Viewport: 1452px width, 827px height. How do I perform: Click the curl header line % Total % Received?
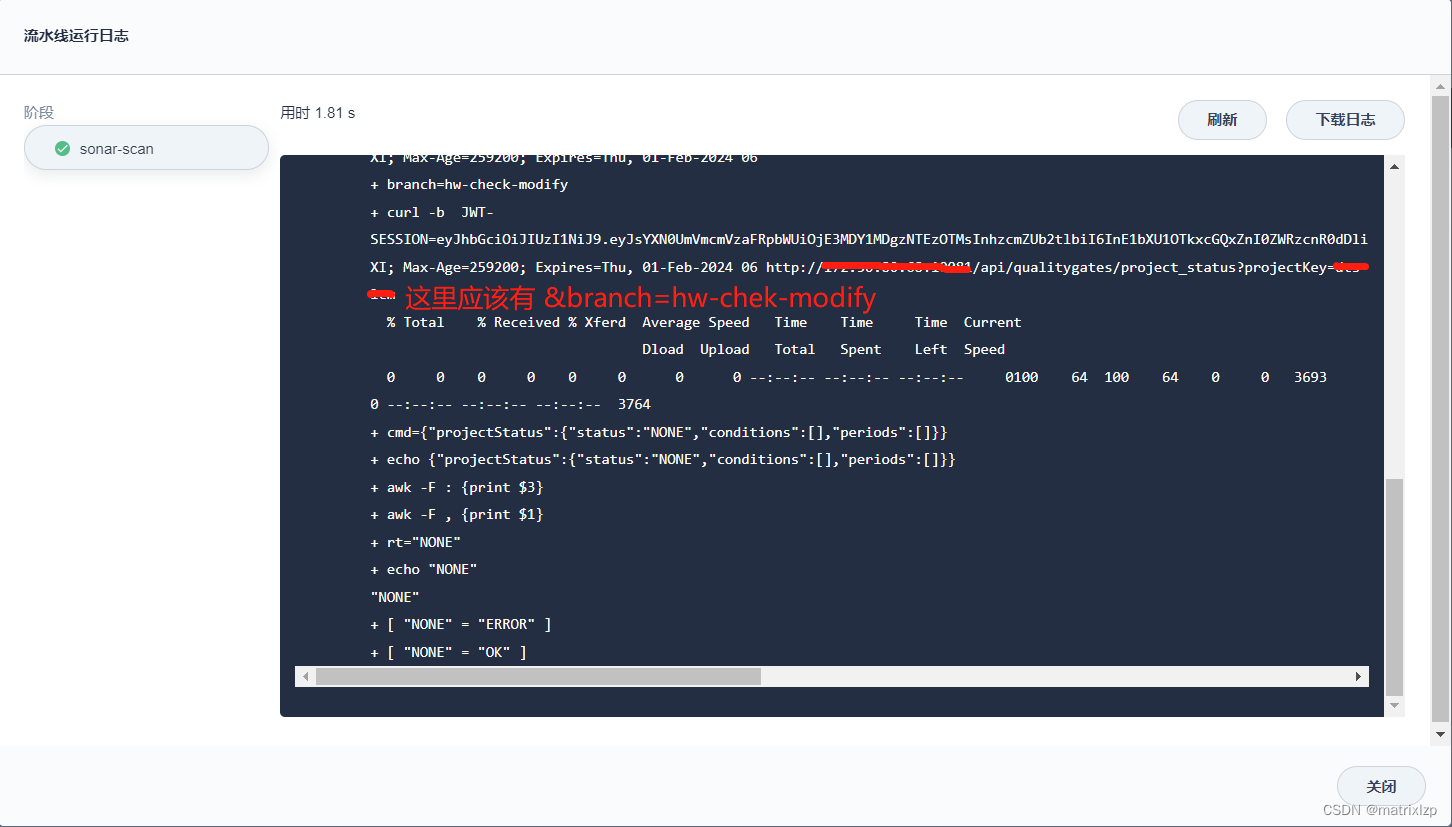click(x=704, y=323)
